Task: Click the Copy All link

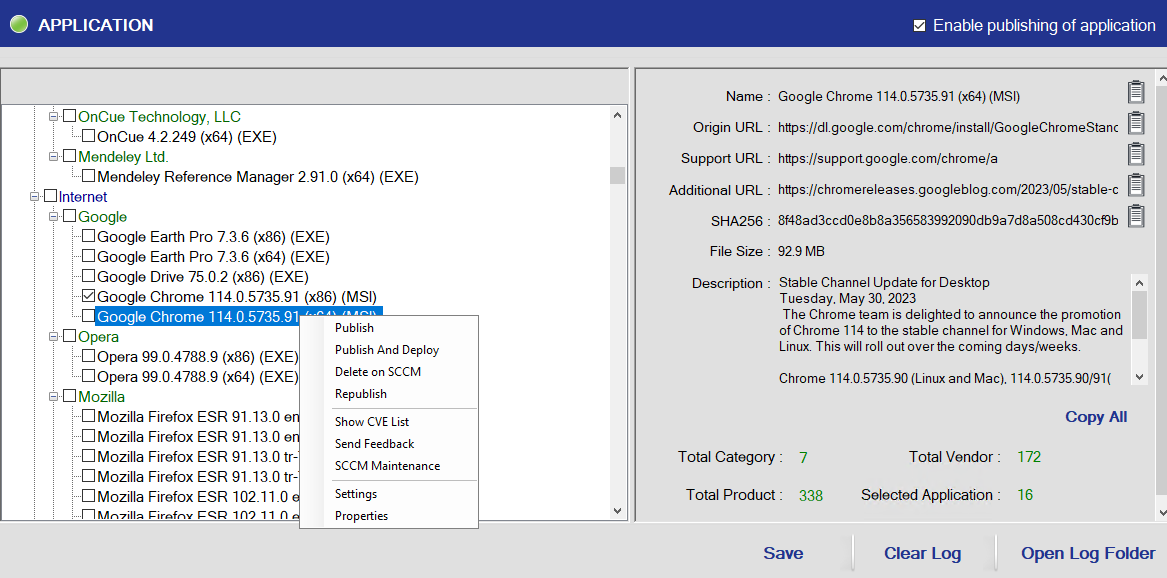Action: pyautogui.click(x=1096, y=417)
